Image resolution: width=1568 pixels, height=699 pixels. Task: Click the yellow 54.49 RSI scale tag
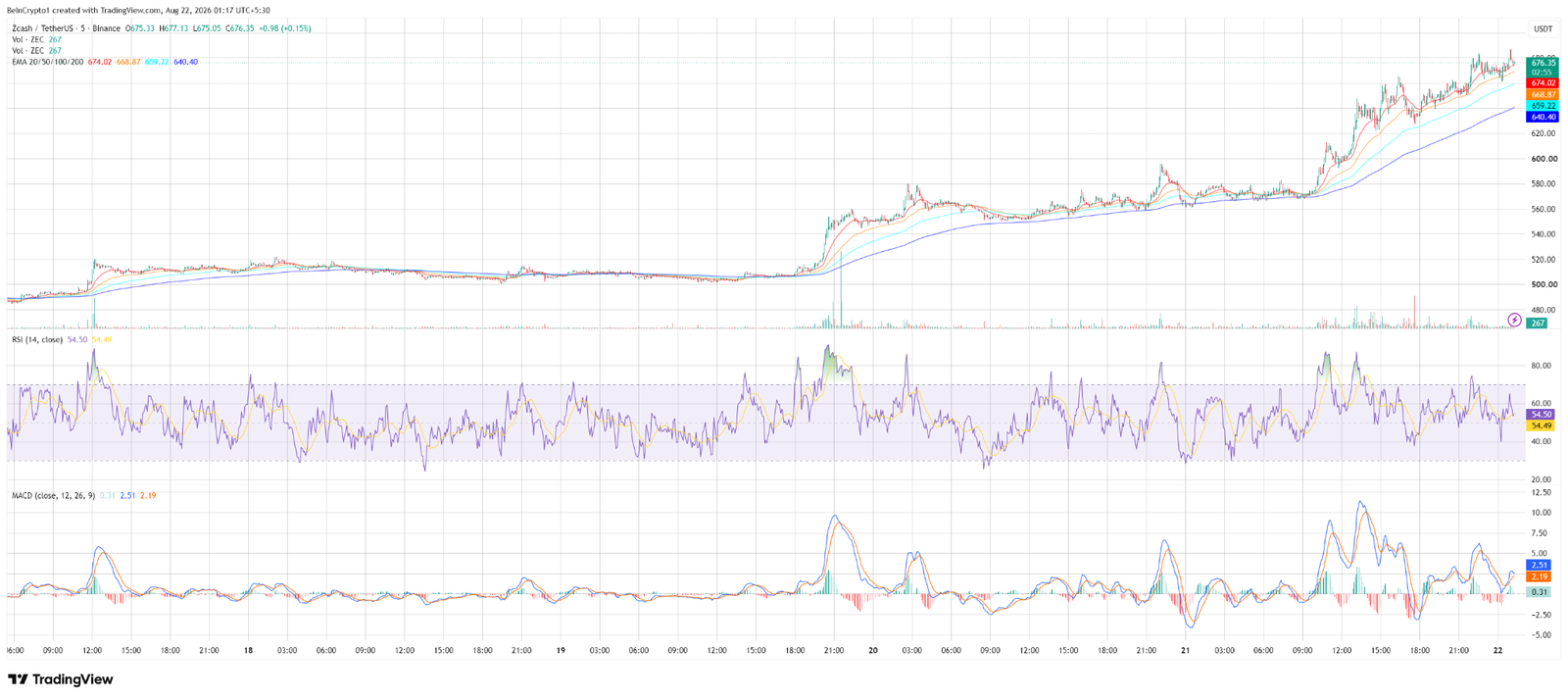pyautogui.click(x=1541, y=425)
